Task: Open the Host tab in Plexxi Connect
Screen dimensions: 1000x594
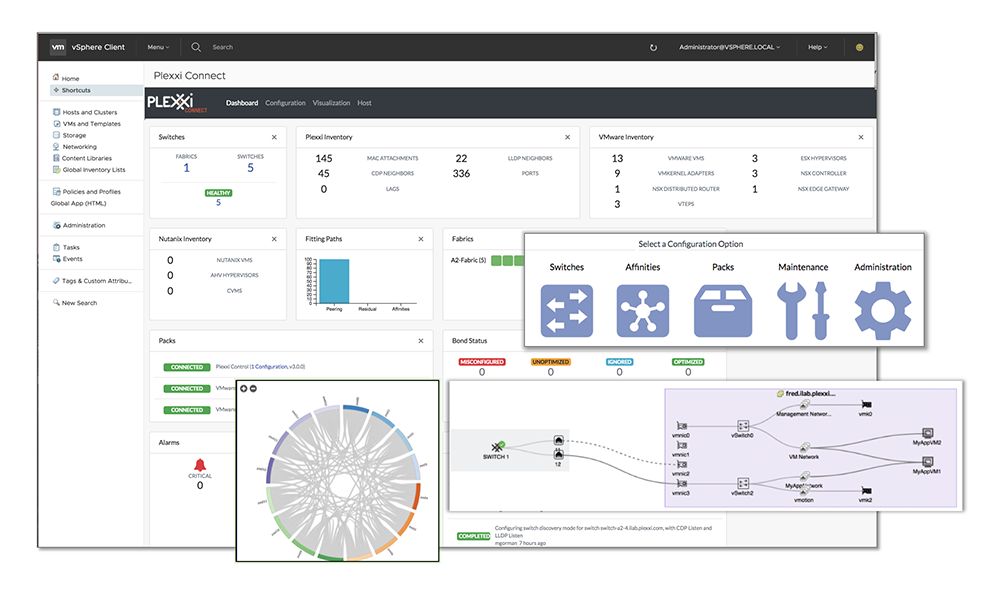Action: (x=364, y=102)
